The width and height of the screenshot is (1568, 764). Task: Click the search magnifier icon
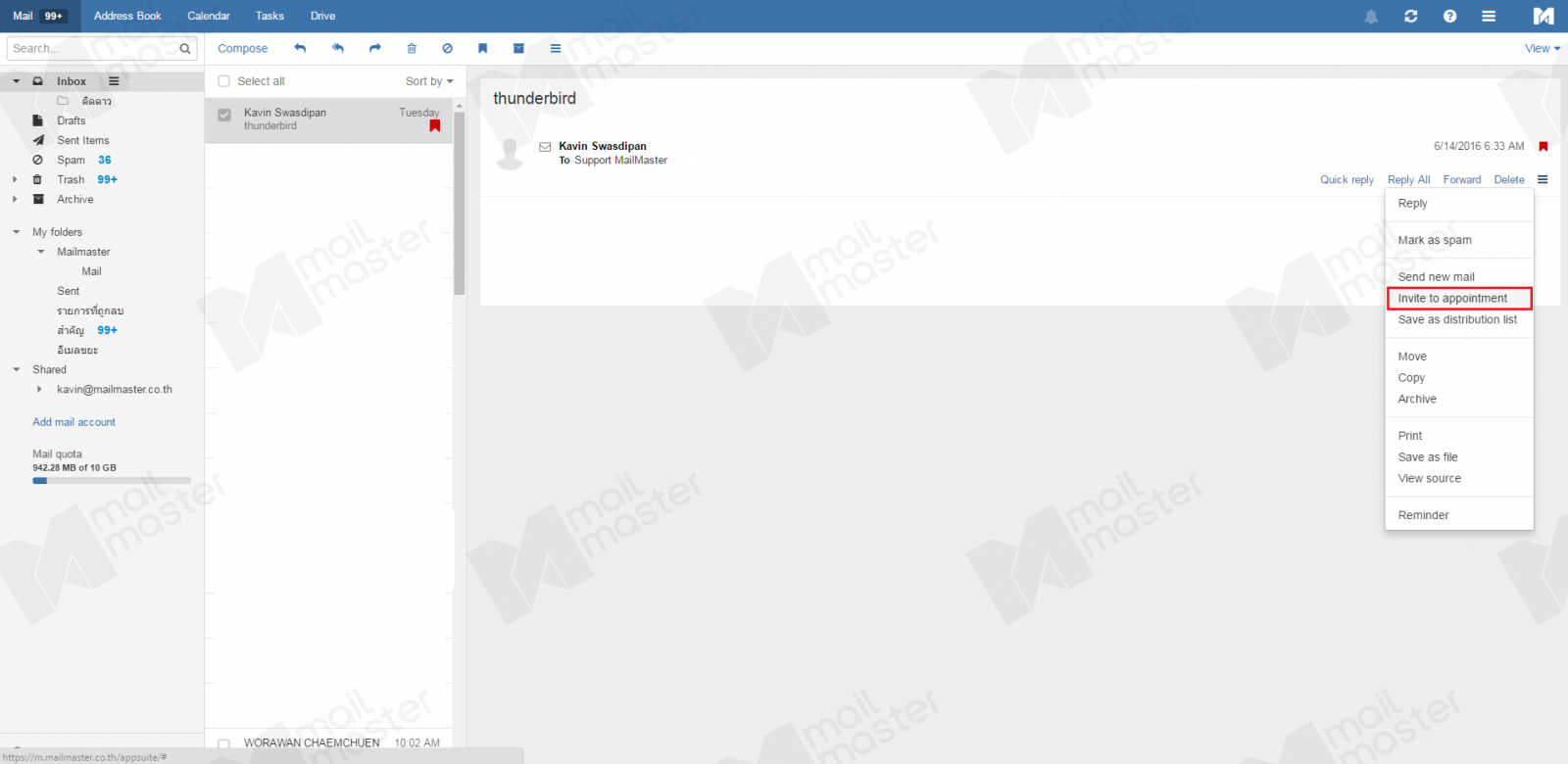185,48
